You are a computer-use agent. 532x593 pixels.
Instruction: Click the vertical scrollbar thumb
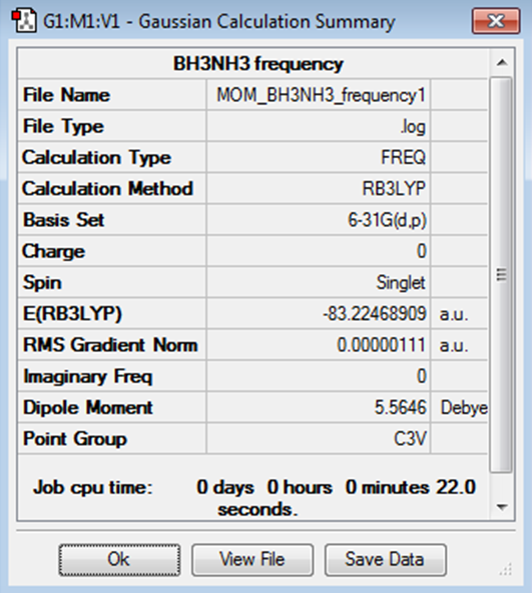click(x=501, y=275)
